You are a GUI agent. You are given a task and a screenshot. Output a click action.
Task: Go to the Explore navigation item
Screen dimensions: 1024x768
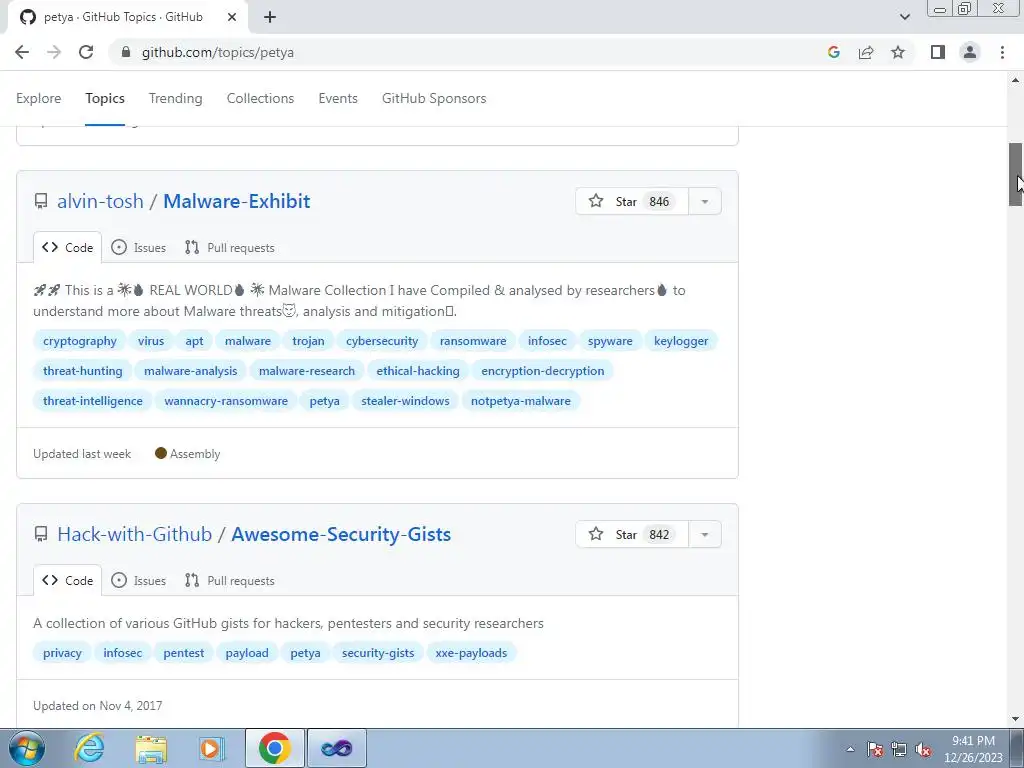[x=39, y=99]
